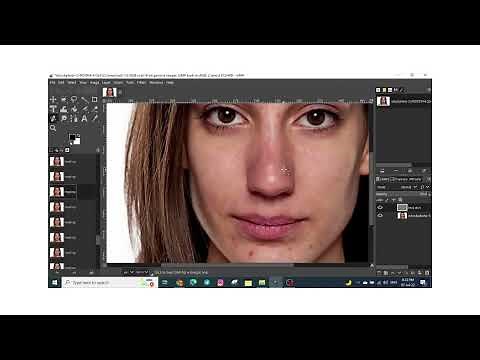Image resolution: width=480 pixels, height=360 pixels.
Task: Click the taskbar clock
Action: tap(408, 283)
